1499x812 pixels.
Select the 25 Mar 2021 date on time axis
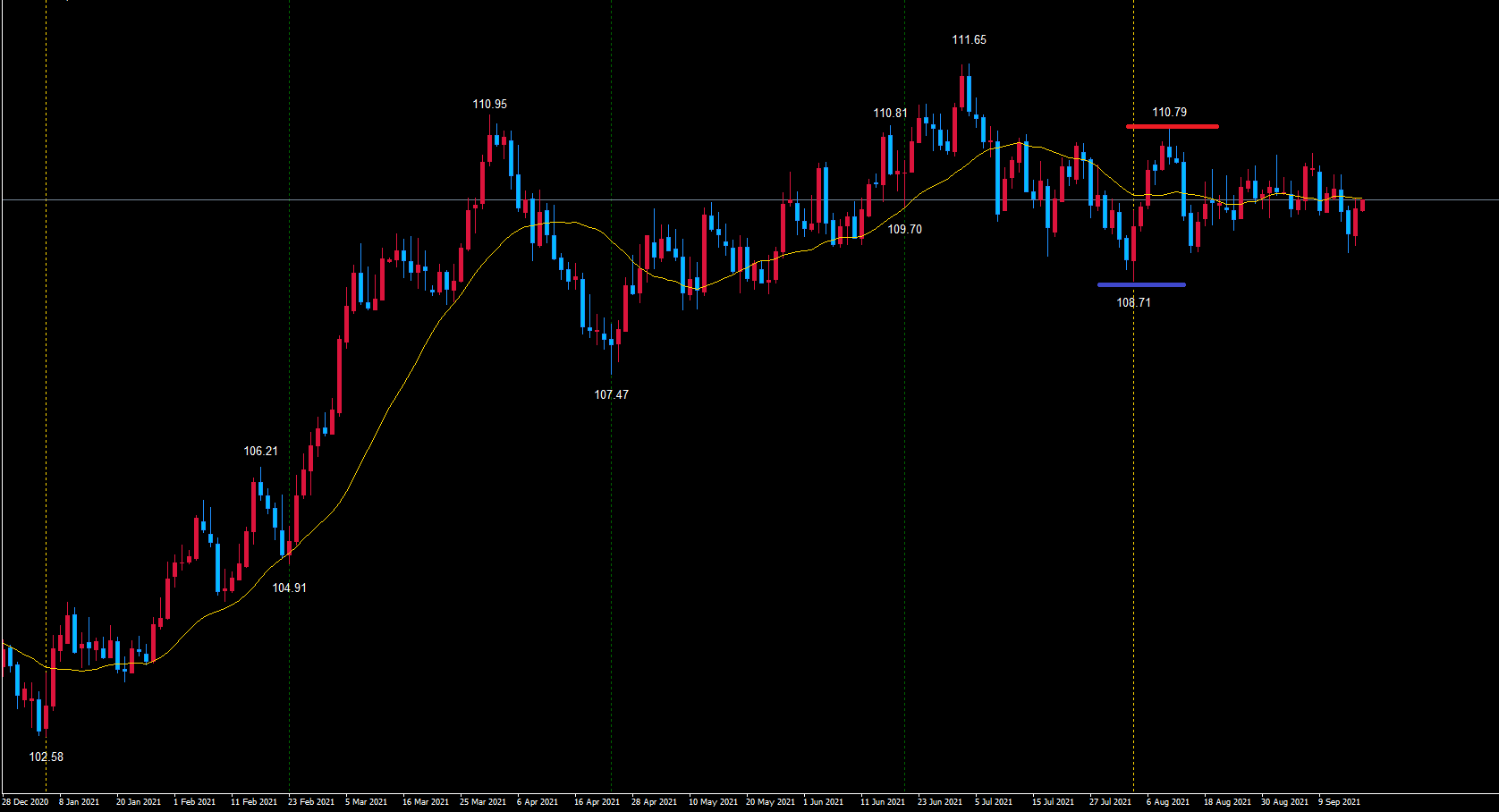pos(482,802)
